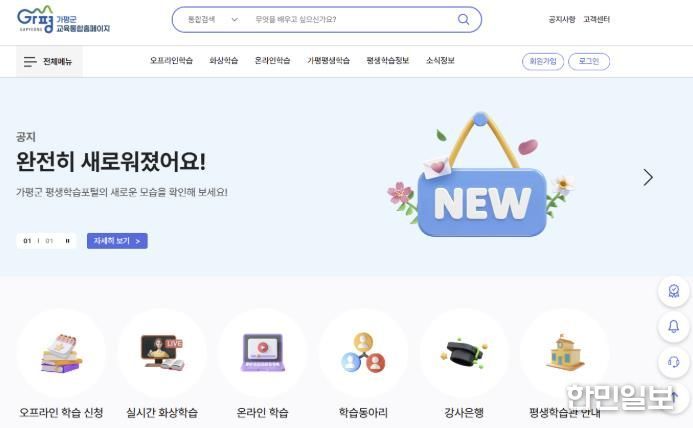Focus the 무엇을 배우고 싶으신가요 search field
The height and width of the screenshot is (428, 693).
click(x=351, y=19)
